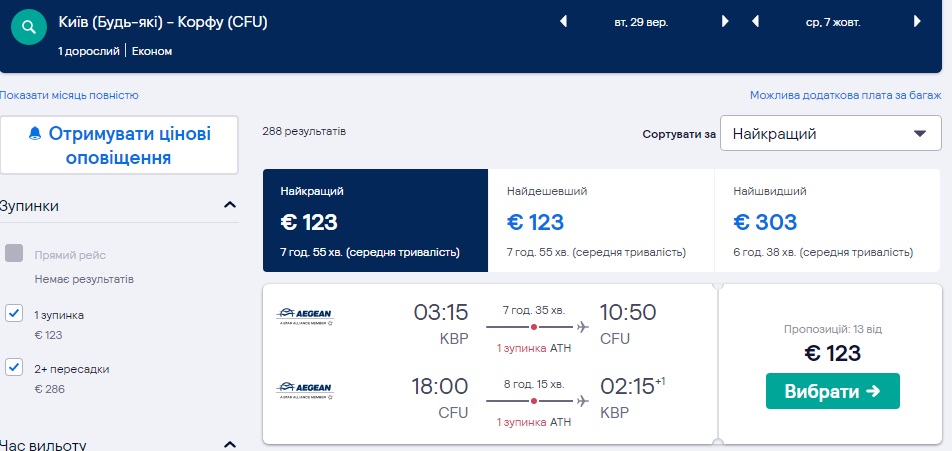Go to next departure date arrow
Screen dimensions: 952x451
(725, 21)
